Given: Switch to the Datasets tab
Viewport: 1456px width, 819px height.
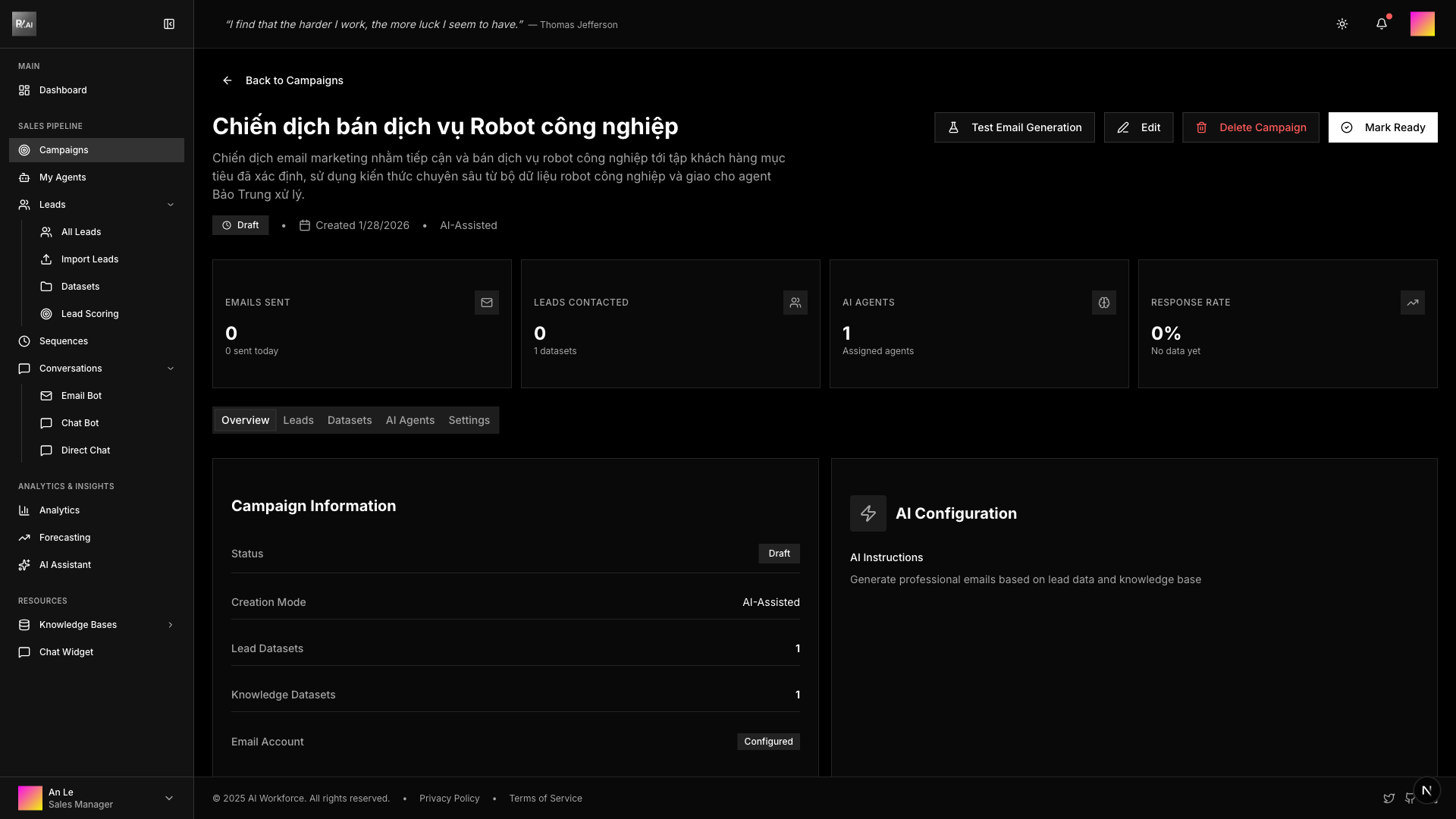Looking at the screenshot, I should coord(350,420).
